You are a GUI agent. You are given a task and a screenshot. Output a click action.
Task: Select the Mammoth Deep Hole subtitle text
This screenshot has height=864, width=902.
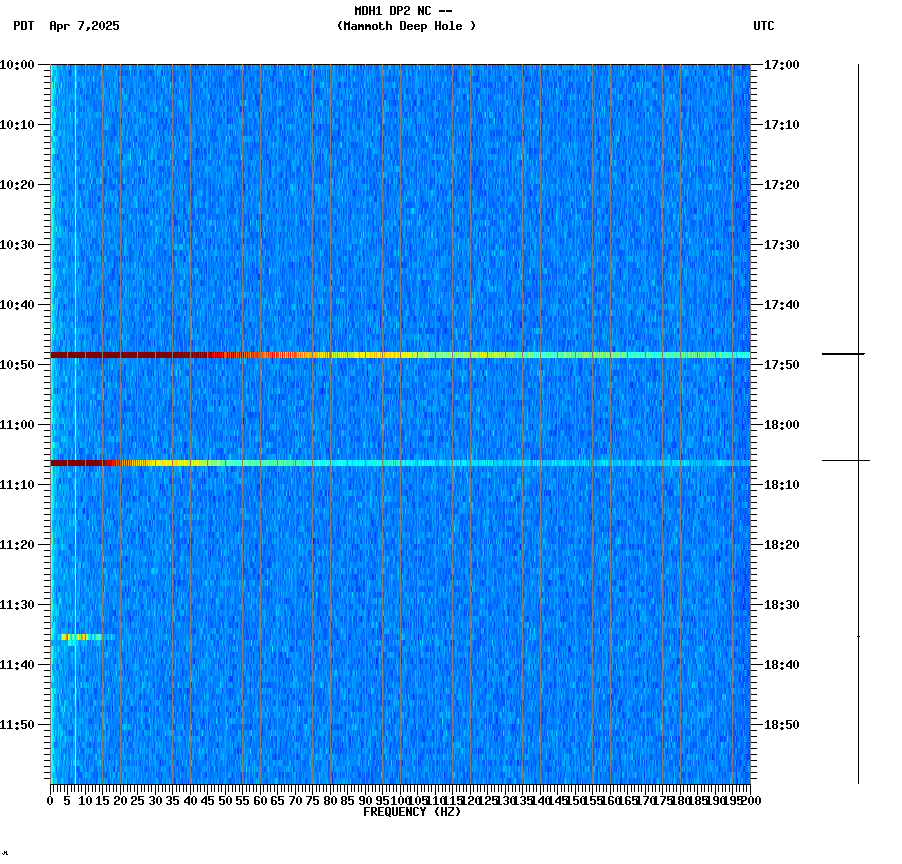404,27
